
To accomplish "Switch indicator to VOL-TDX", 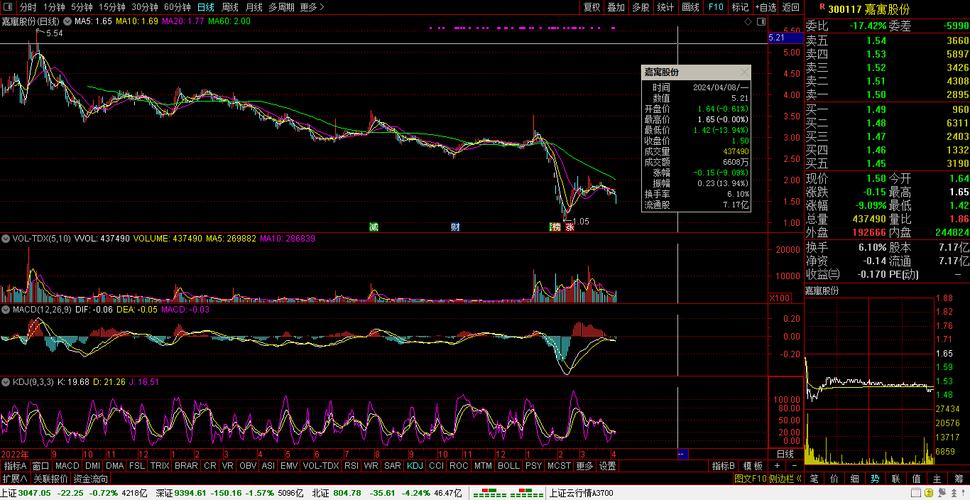I will click(x=321, y=465).
